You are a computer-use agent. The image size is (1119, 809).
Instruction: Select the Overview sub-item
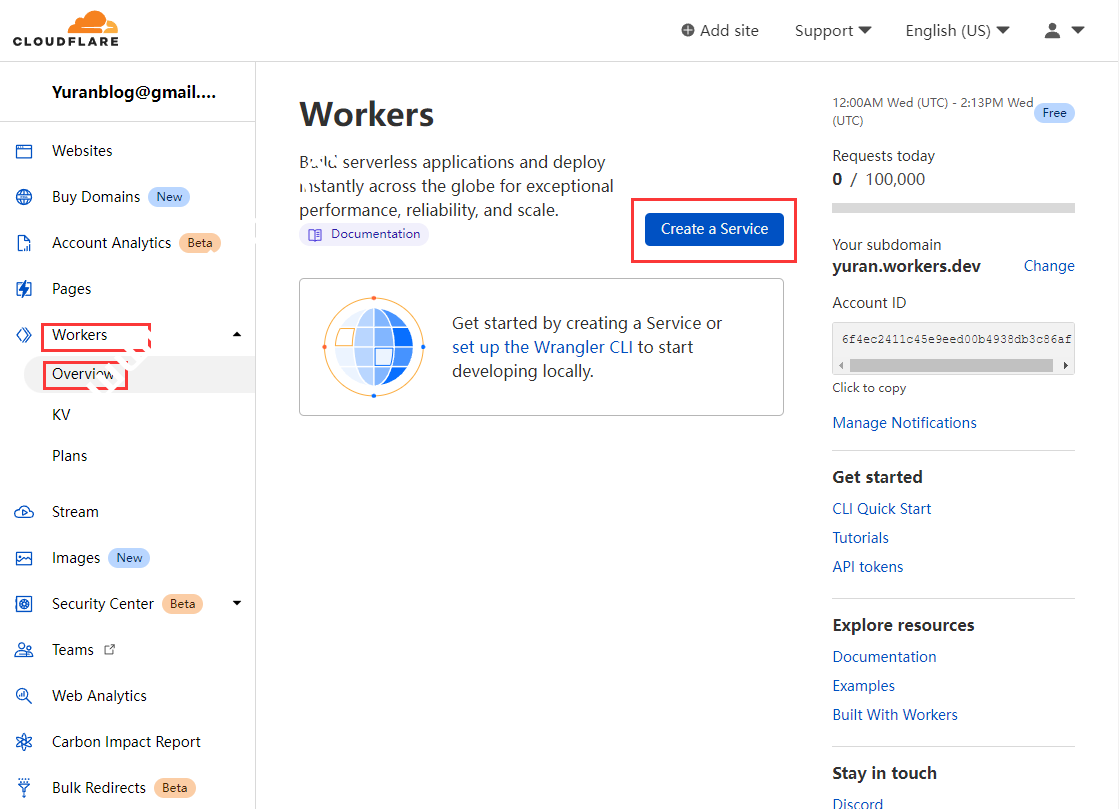(x=83, y=374)
